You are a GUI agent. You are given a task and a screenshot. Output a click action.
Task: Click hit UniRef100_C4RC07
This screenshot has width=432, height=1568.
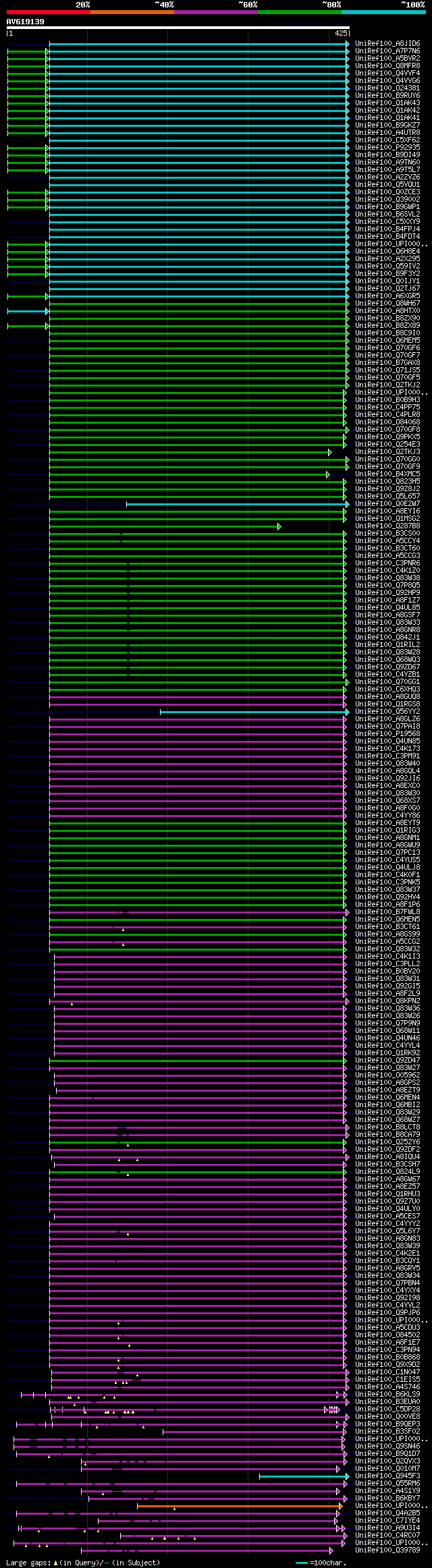click(x=387, y=1536)
